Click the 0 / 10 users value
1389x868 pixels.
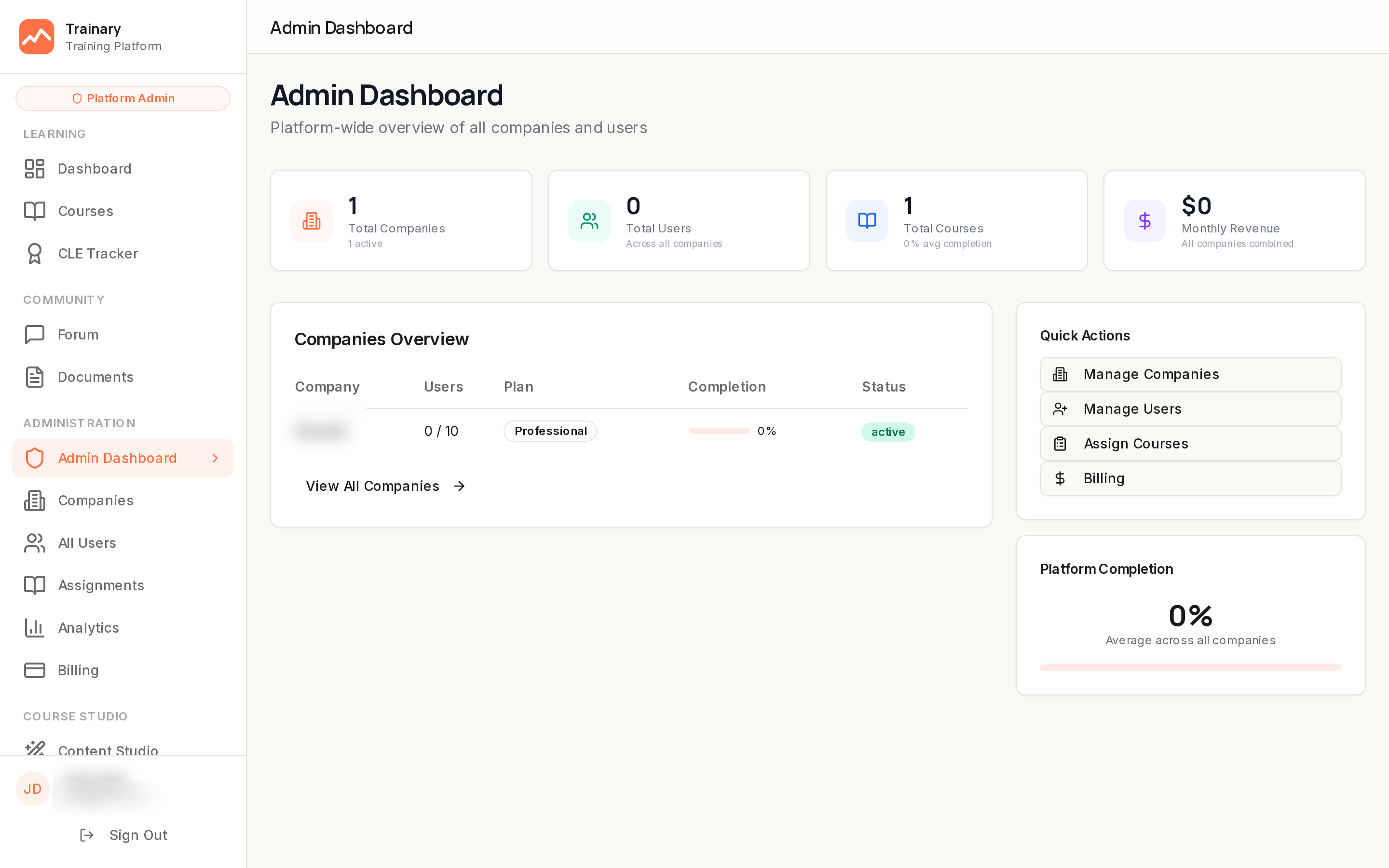coord(441,431)
